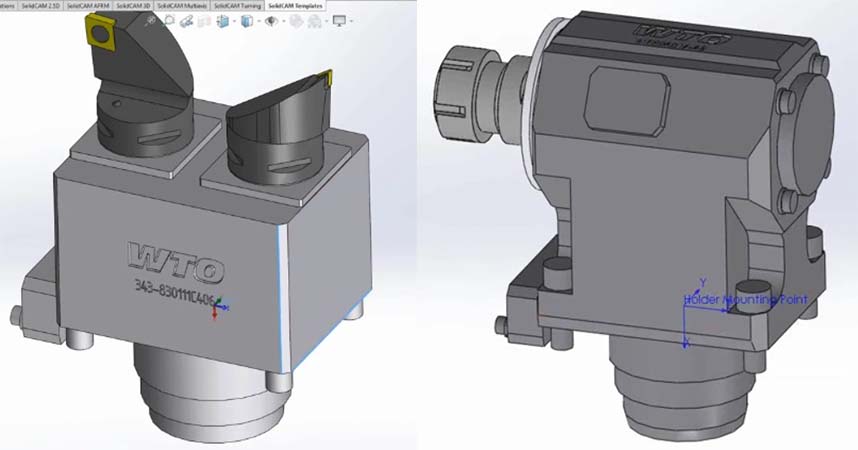
Task: Click the Holder Mounting Point label
Action: tap(746, 299)
